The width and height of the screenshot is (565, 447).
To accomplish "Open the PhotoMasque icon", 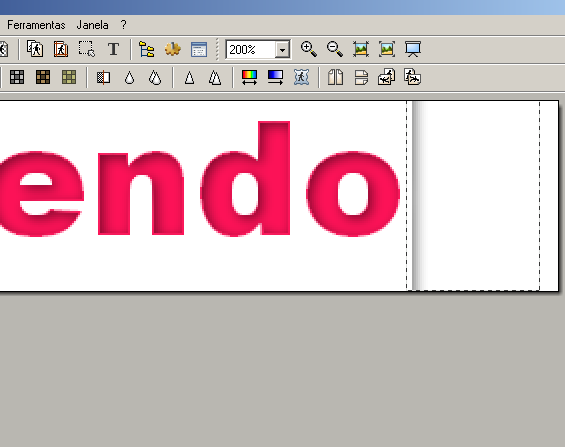I will [301, 77].
